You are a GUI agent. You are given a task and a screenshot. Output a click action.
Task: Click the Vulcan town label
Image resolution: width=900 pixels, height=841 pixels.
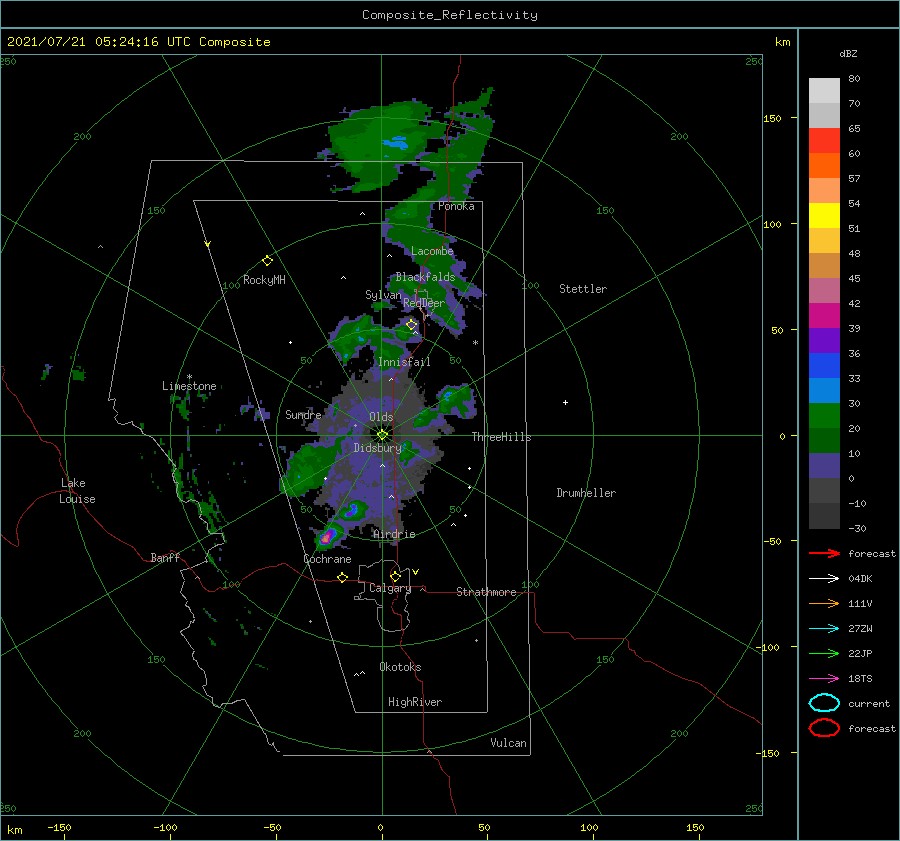pyautogui.click(x=508, y=742)
